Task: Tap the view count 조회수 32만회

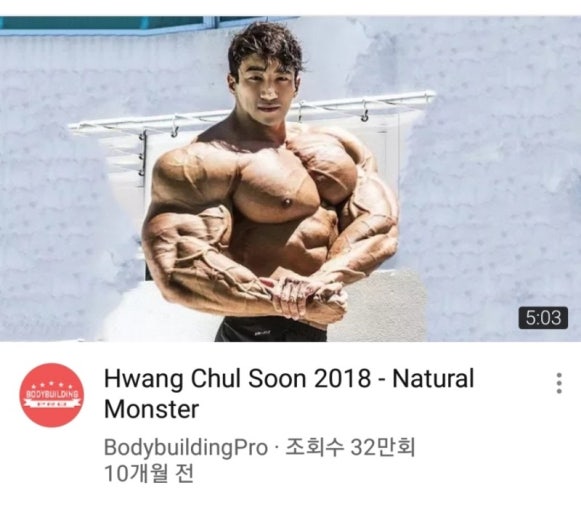Action: (x=350, y=446)
